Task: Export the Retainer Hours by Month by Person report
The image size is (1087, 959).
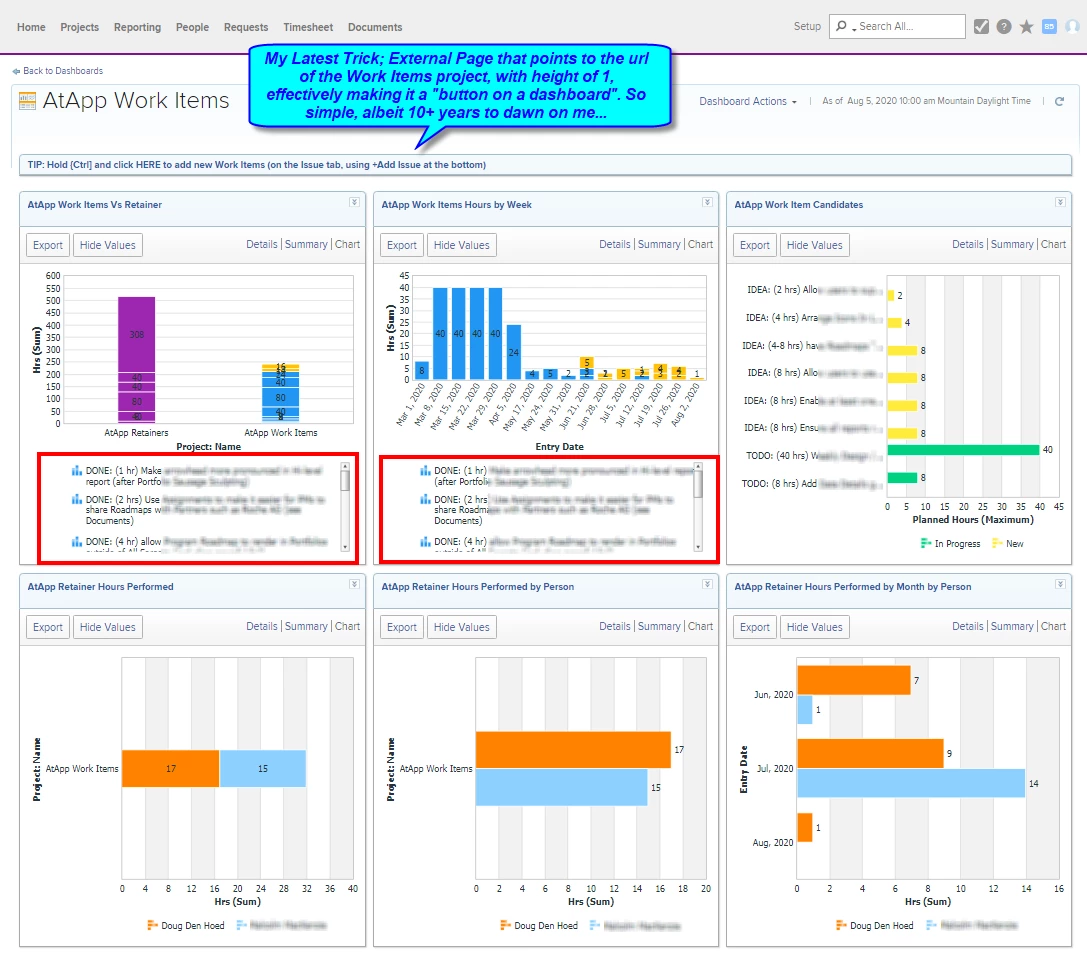Action: [x=754, y=628]
